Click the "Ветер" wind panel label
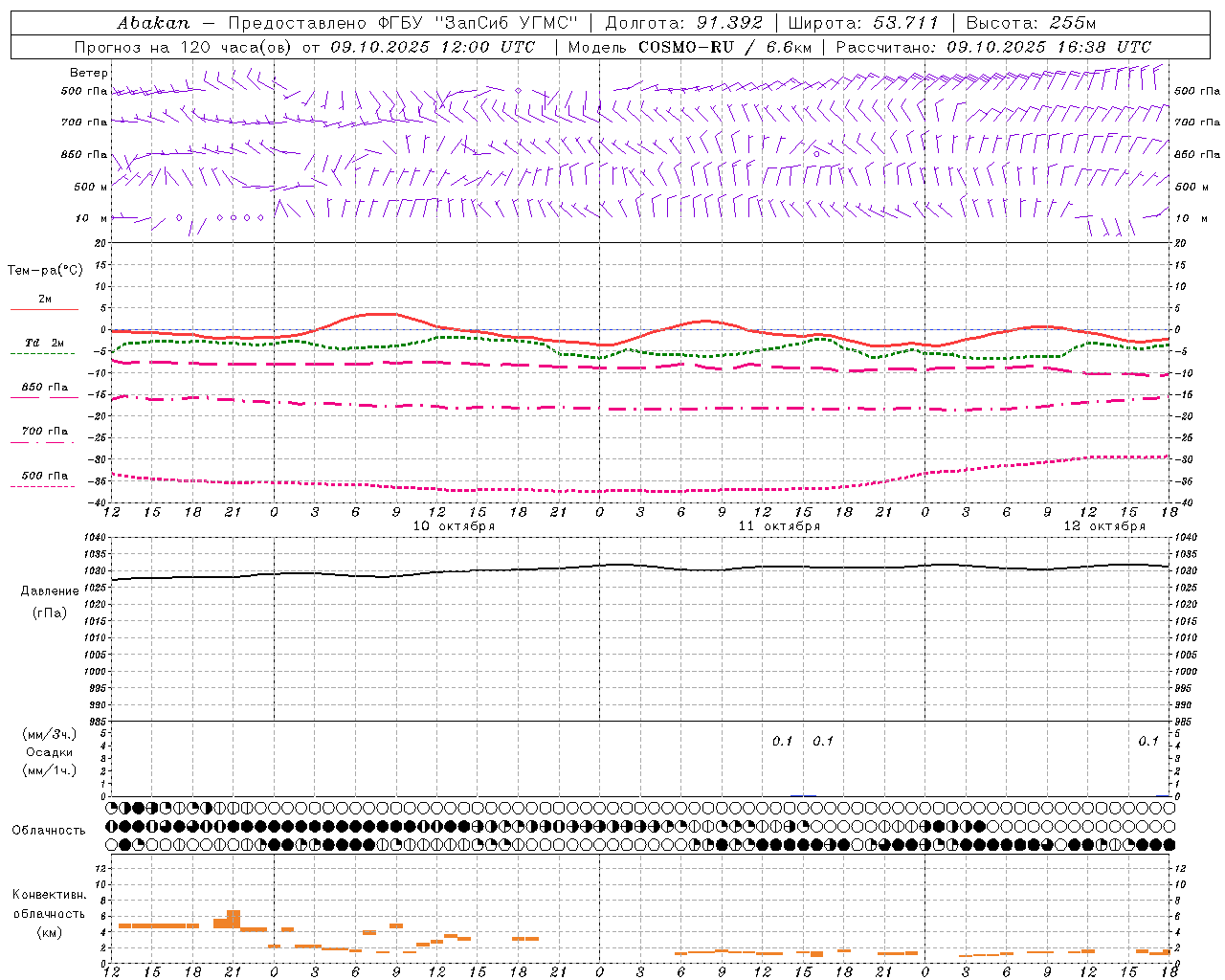 (x=89, y=73)
